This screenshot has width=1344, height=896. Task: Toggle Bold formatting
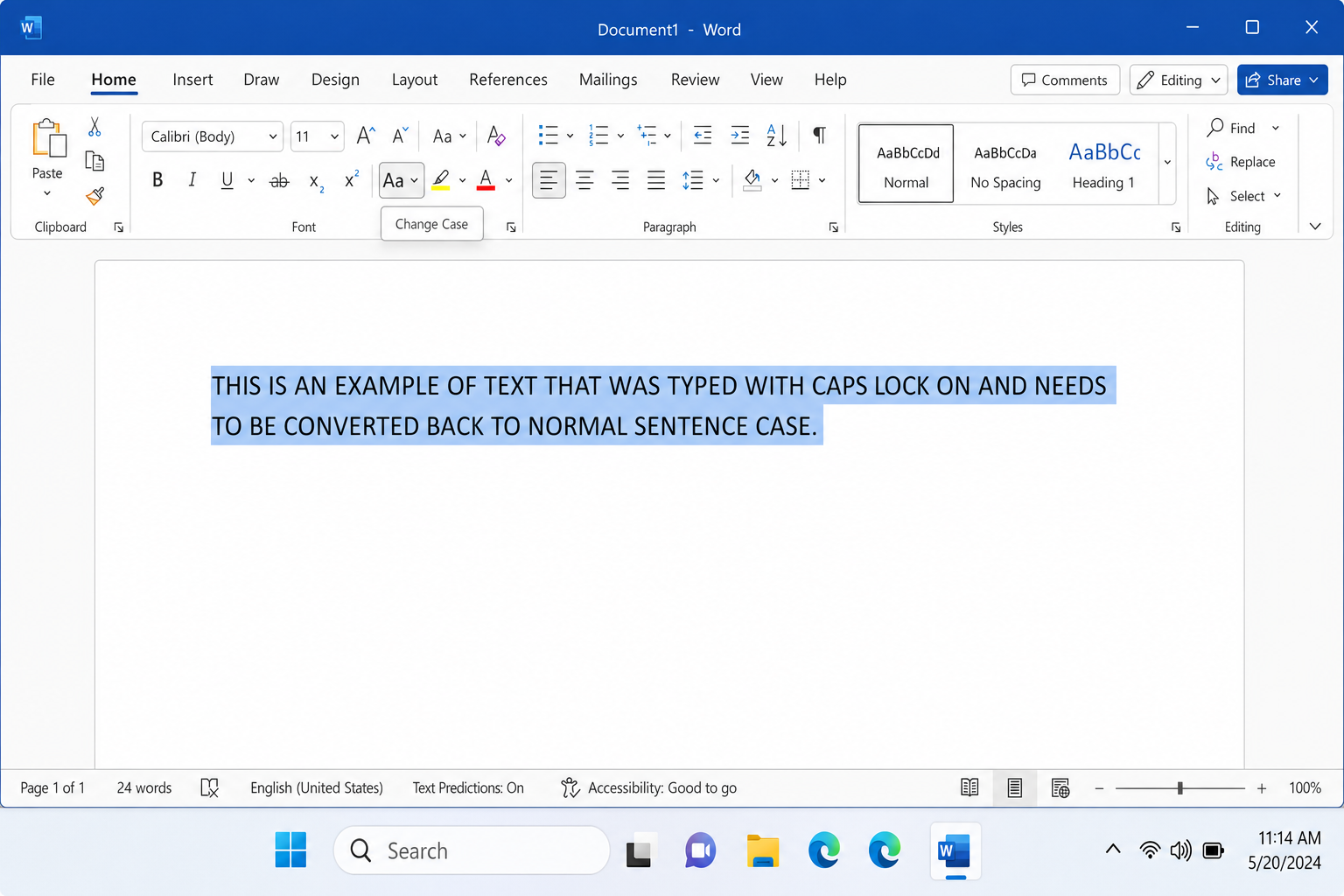[157, 180]
